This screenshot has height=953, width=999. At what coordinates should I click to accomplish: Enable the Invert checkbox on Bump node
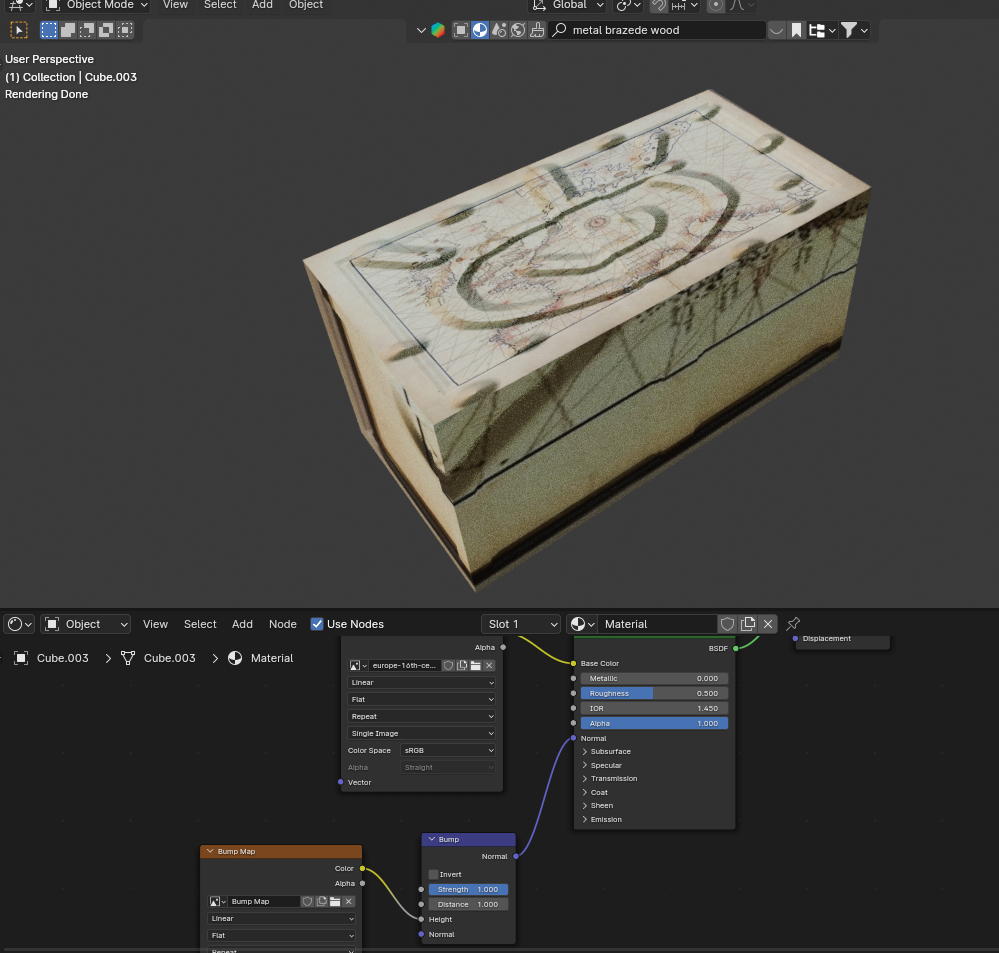[433, 874]
